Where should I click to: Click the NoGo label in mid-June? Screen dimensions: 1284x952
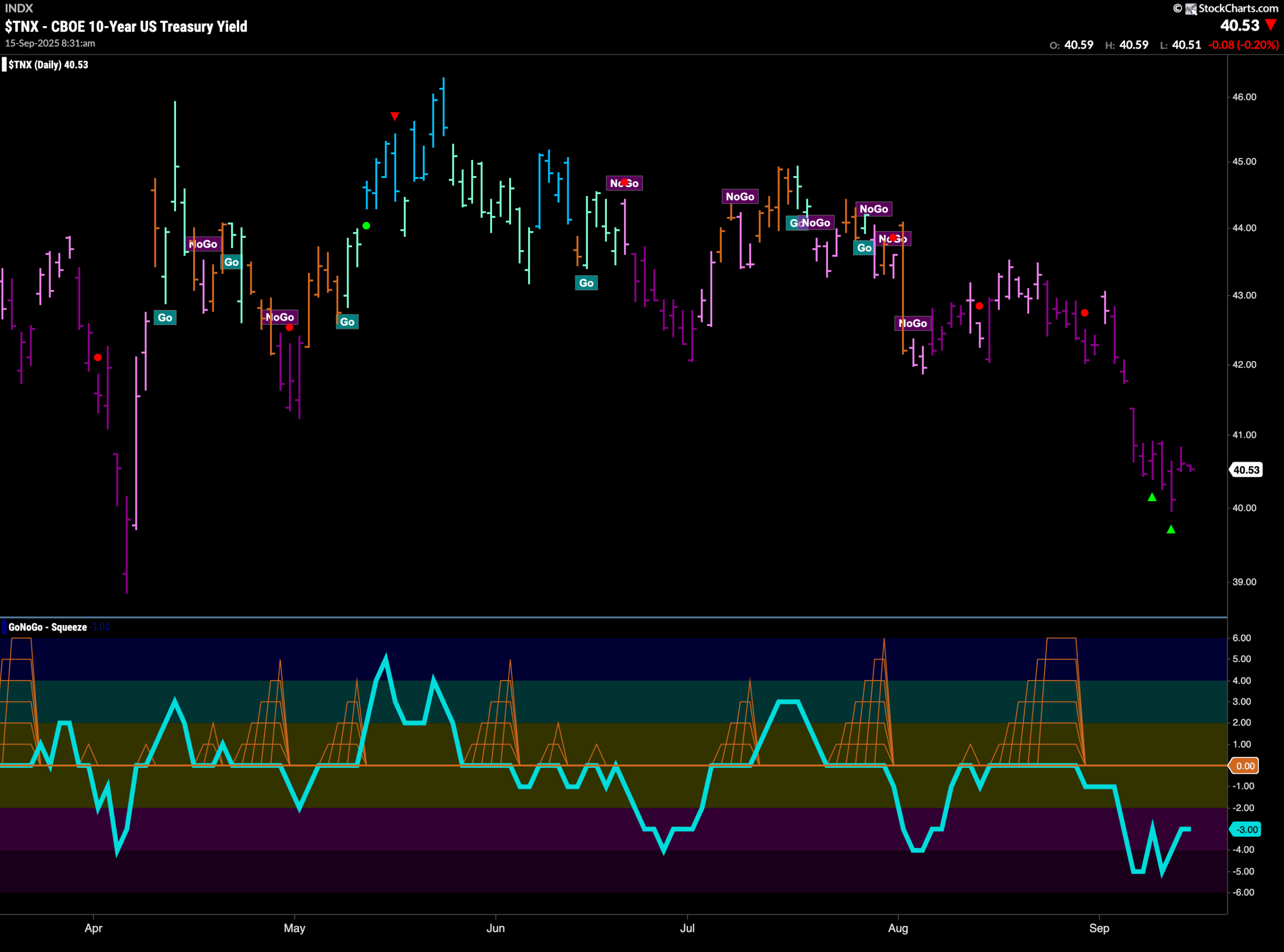point(624,183)
